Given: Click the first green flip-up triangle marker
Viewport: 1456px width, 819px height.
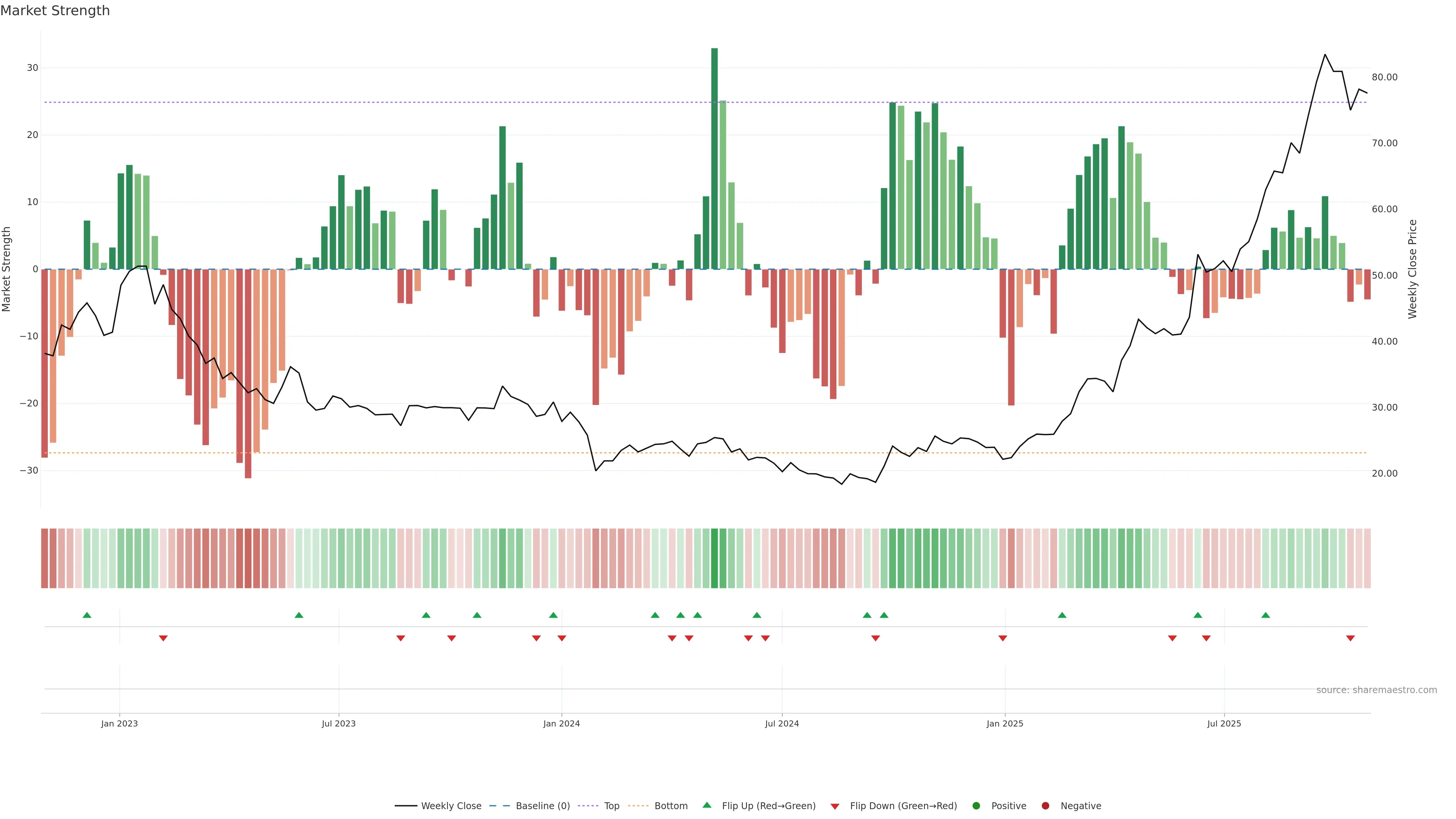Looking at the screenshot, I should pos(87,615).
